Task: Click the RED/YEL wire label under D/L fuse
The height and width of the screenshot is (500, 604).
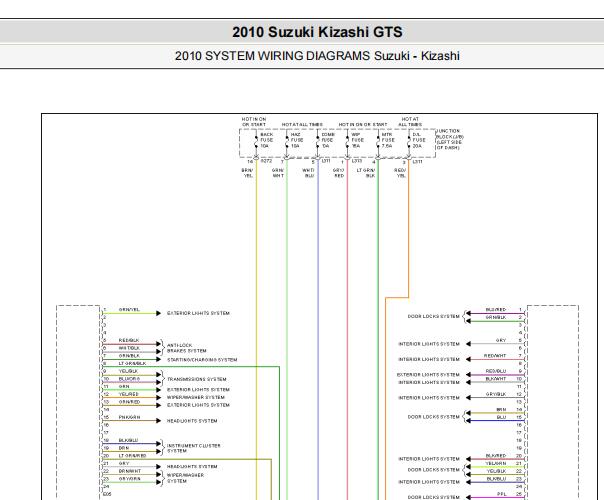Action: point(400,173)
